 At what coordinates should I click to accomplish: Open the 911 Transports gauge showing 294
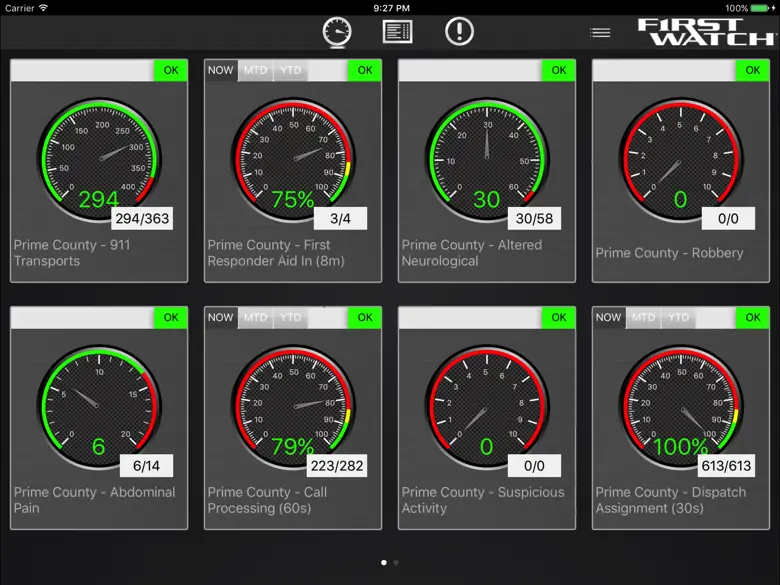click(x=99, y=160)
